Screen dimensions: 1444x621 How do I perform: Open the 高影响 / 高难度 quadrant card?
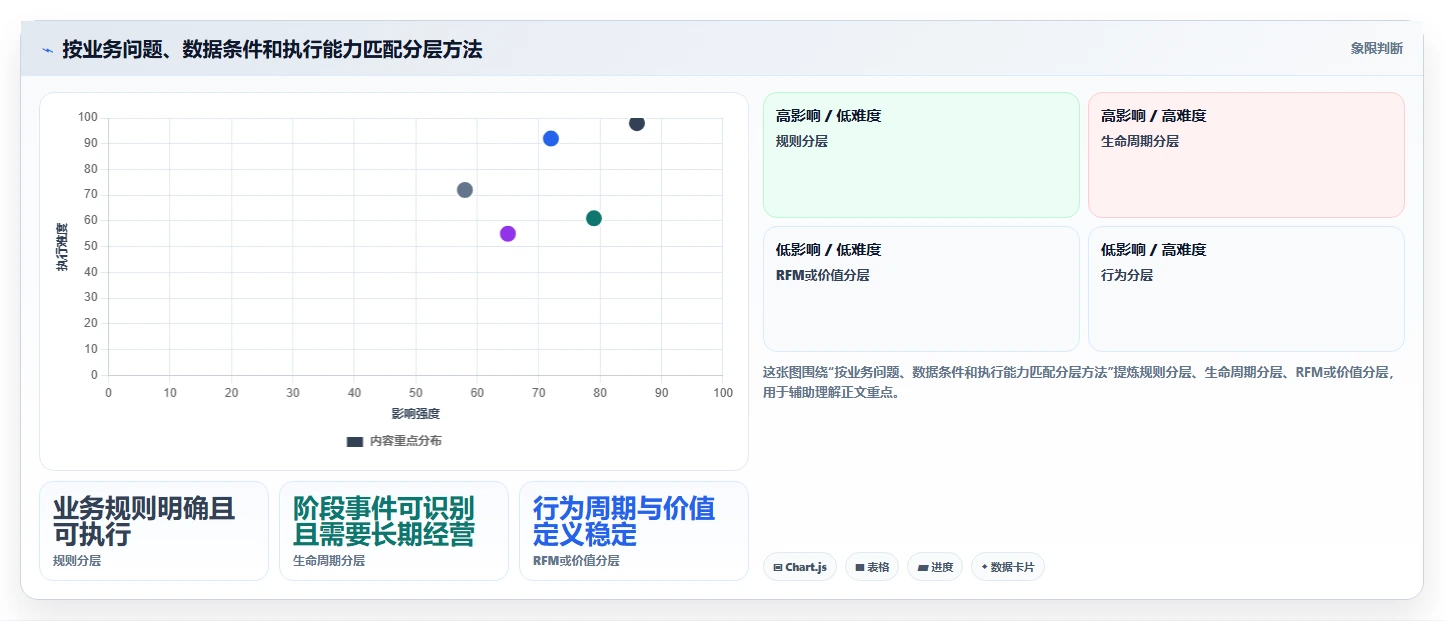point(1246,155)
